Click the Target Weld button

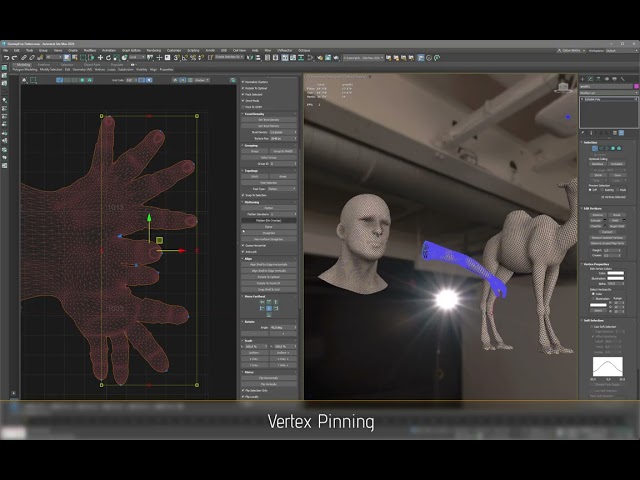click(x=617, y=226)
